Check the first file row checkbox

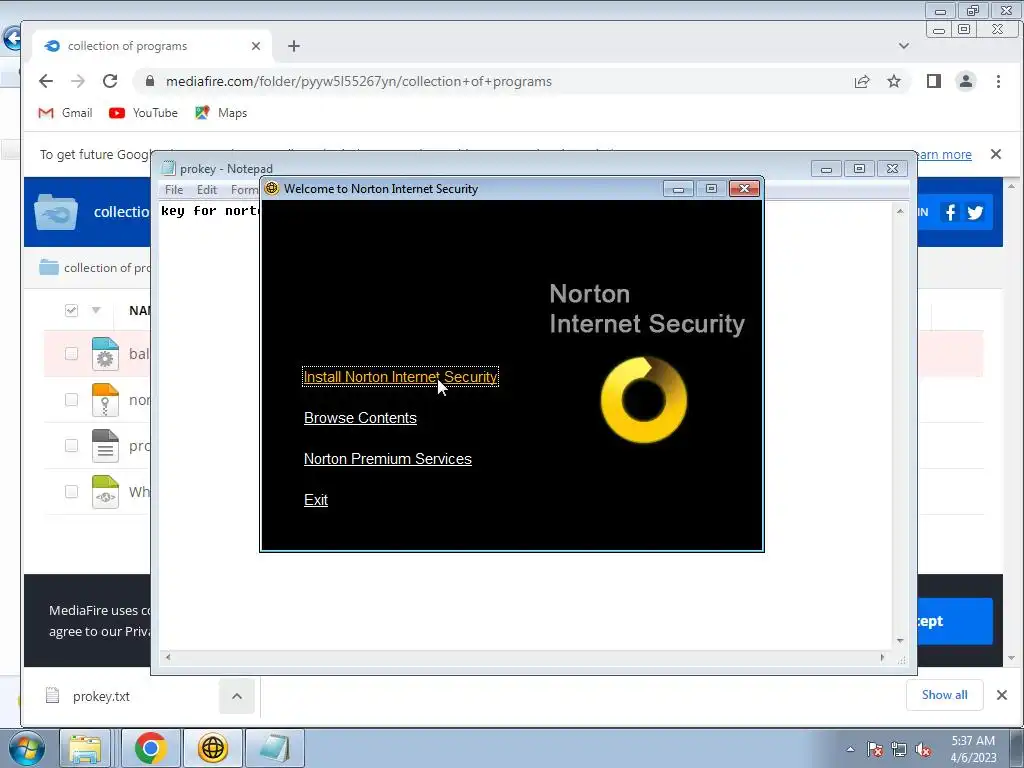(71, 354)
